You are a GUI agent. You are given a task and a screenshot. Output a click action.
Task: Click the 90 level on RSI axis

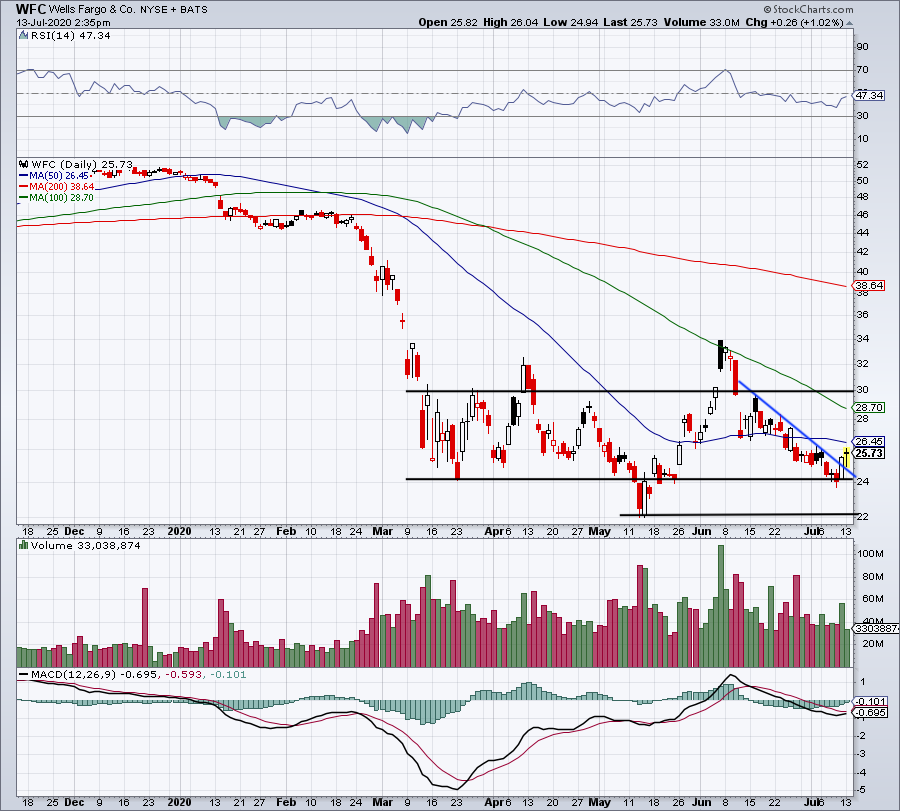862,47
